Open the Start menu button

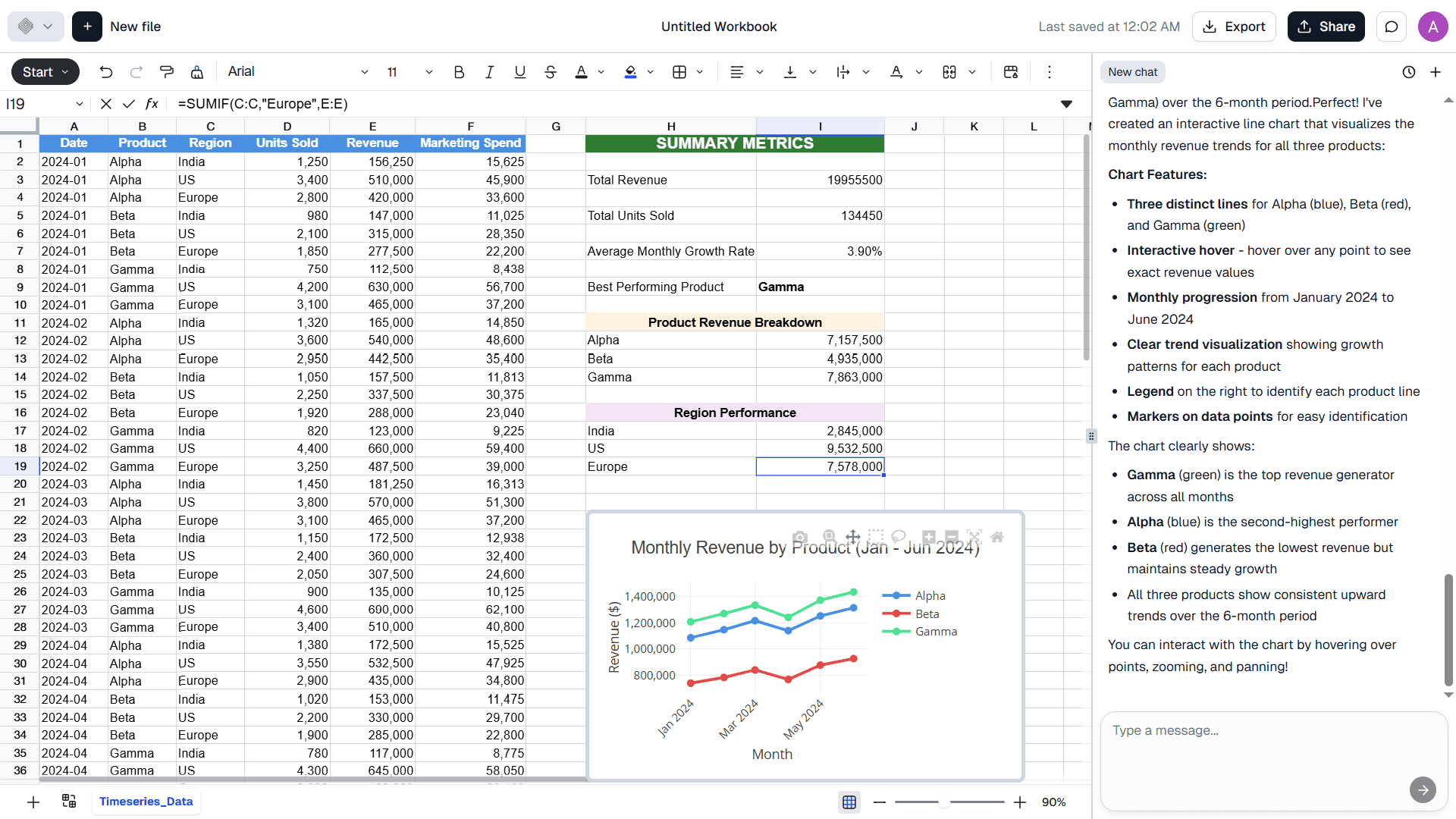[45, 72]
